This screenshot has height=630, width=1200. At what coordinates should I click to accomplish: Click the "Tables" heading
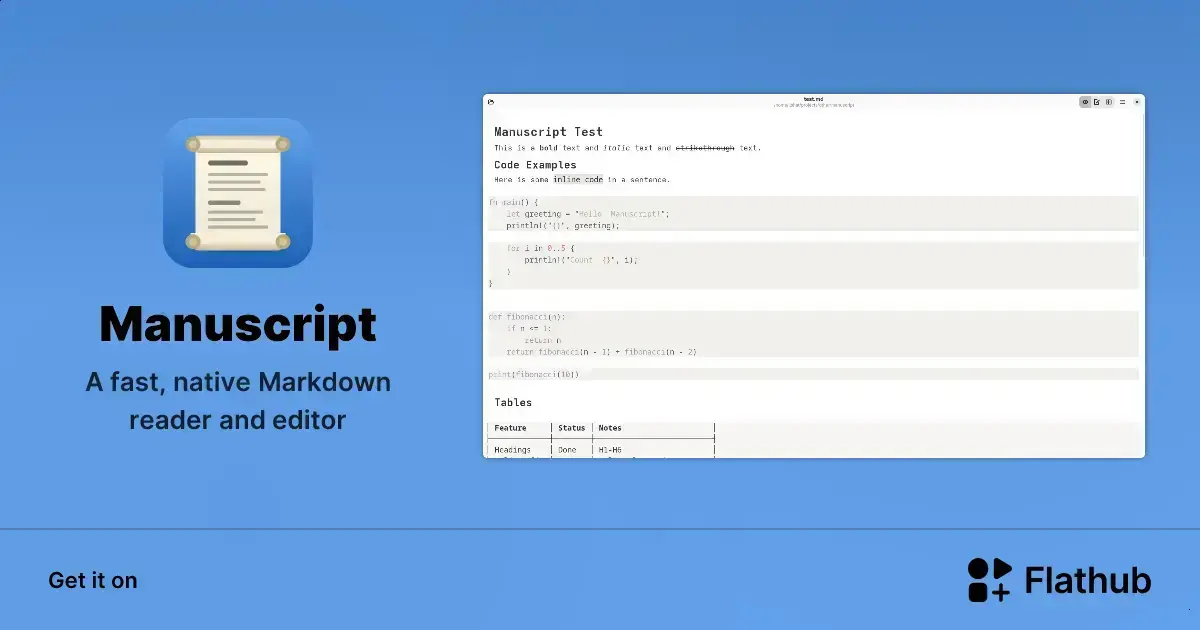pyautogui.click(x=513, y=403)
